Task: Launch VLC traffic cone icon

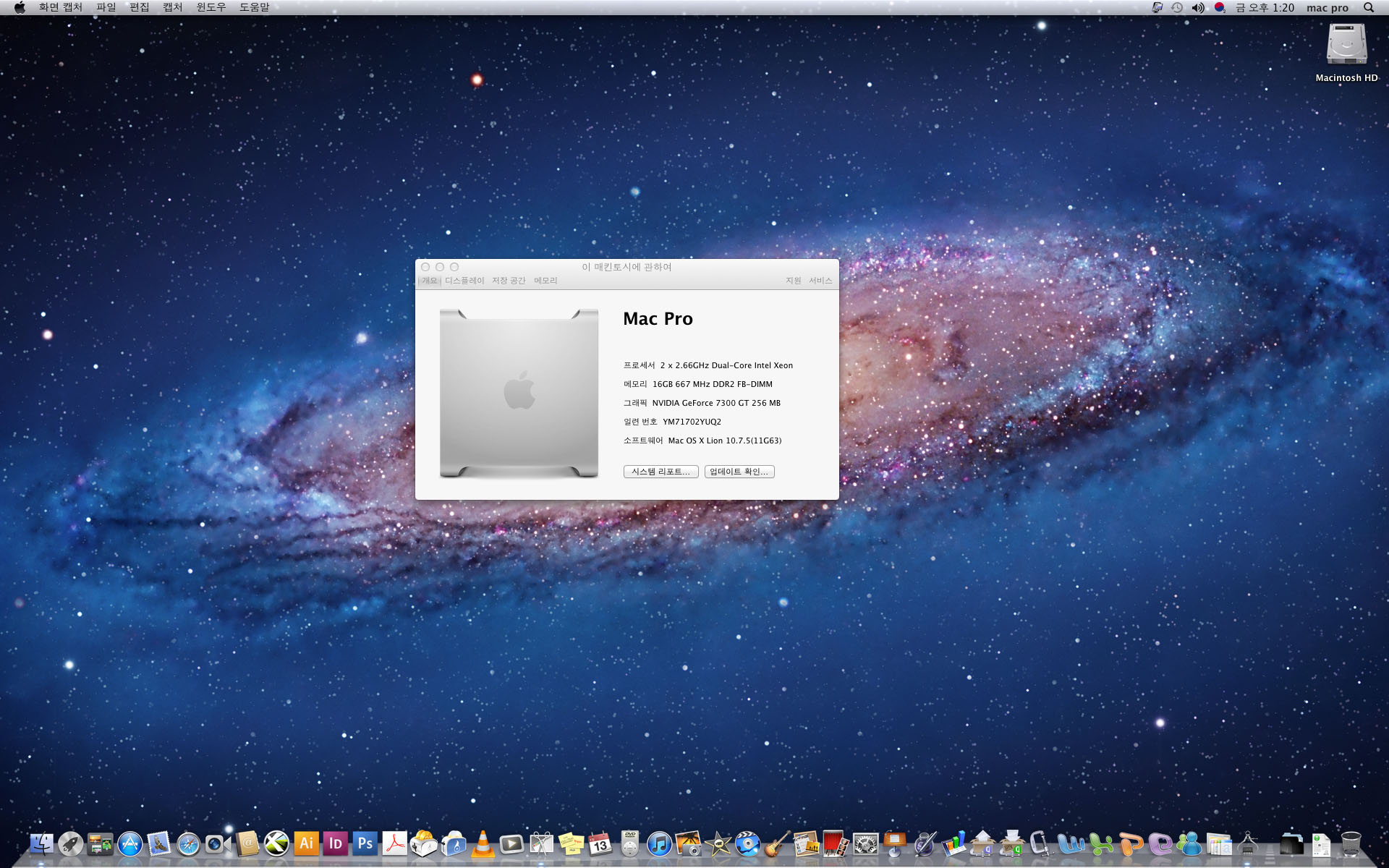Action: pos(483,843)
